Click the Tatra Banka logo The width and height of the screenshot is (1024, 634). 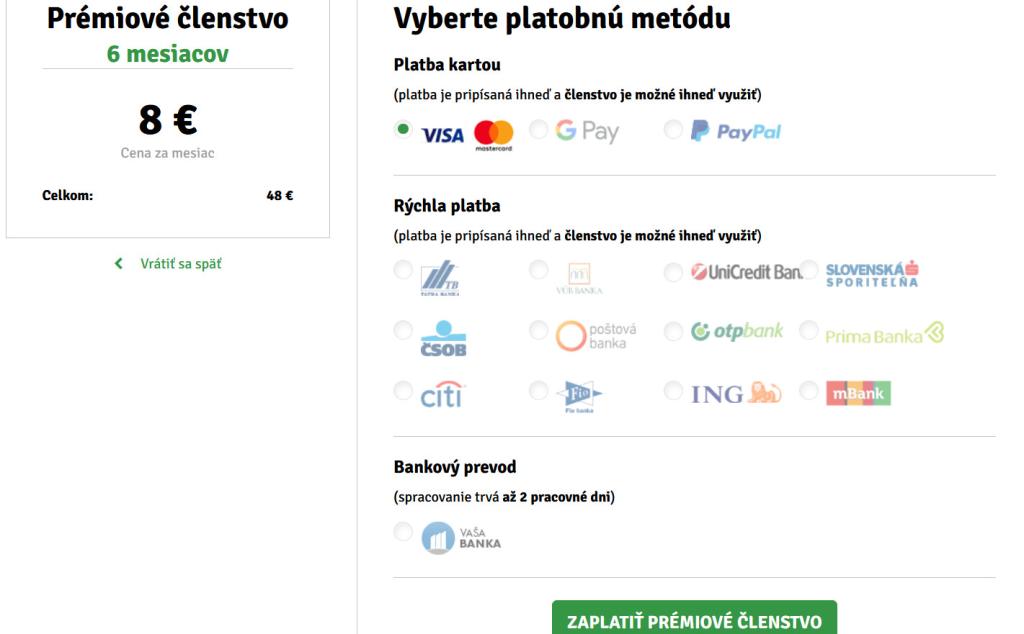pos(440,277)
